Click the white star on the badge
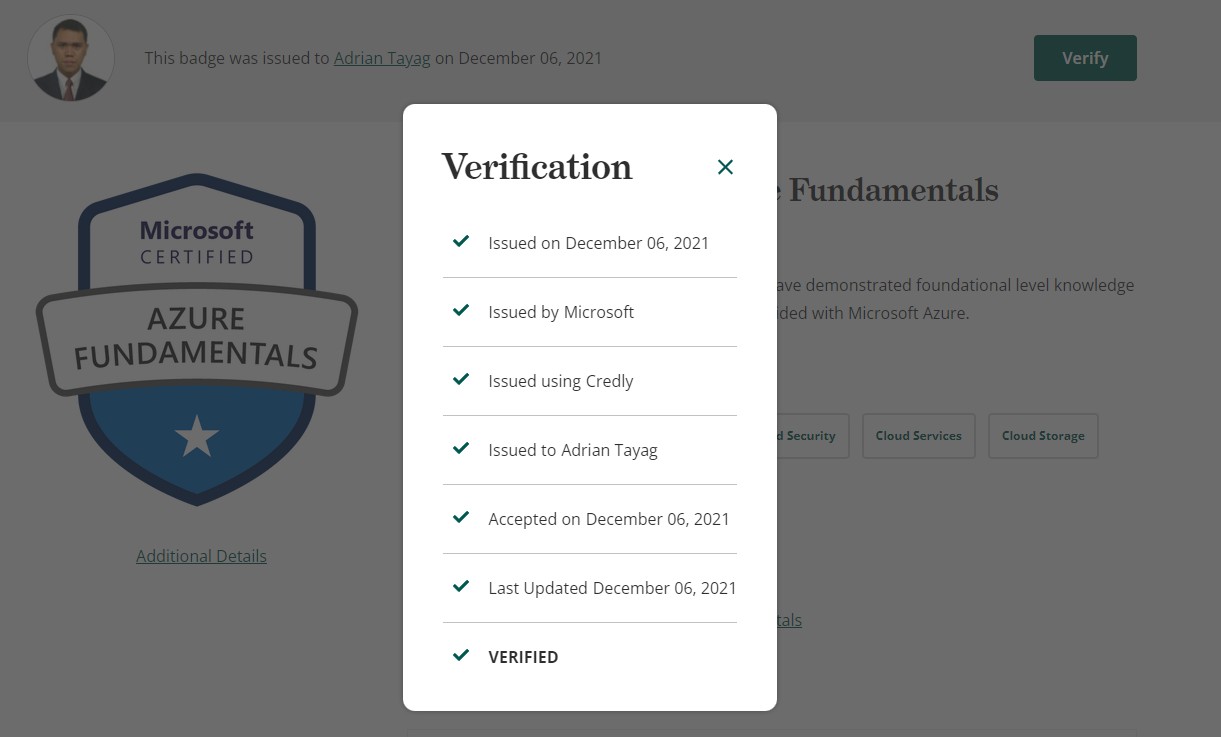This screenshot has width=1221, height=737. tap(197, 437)
